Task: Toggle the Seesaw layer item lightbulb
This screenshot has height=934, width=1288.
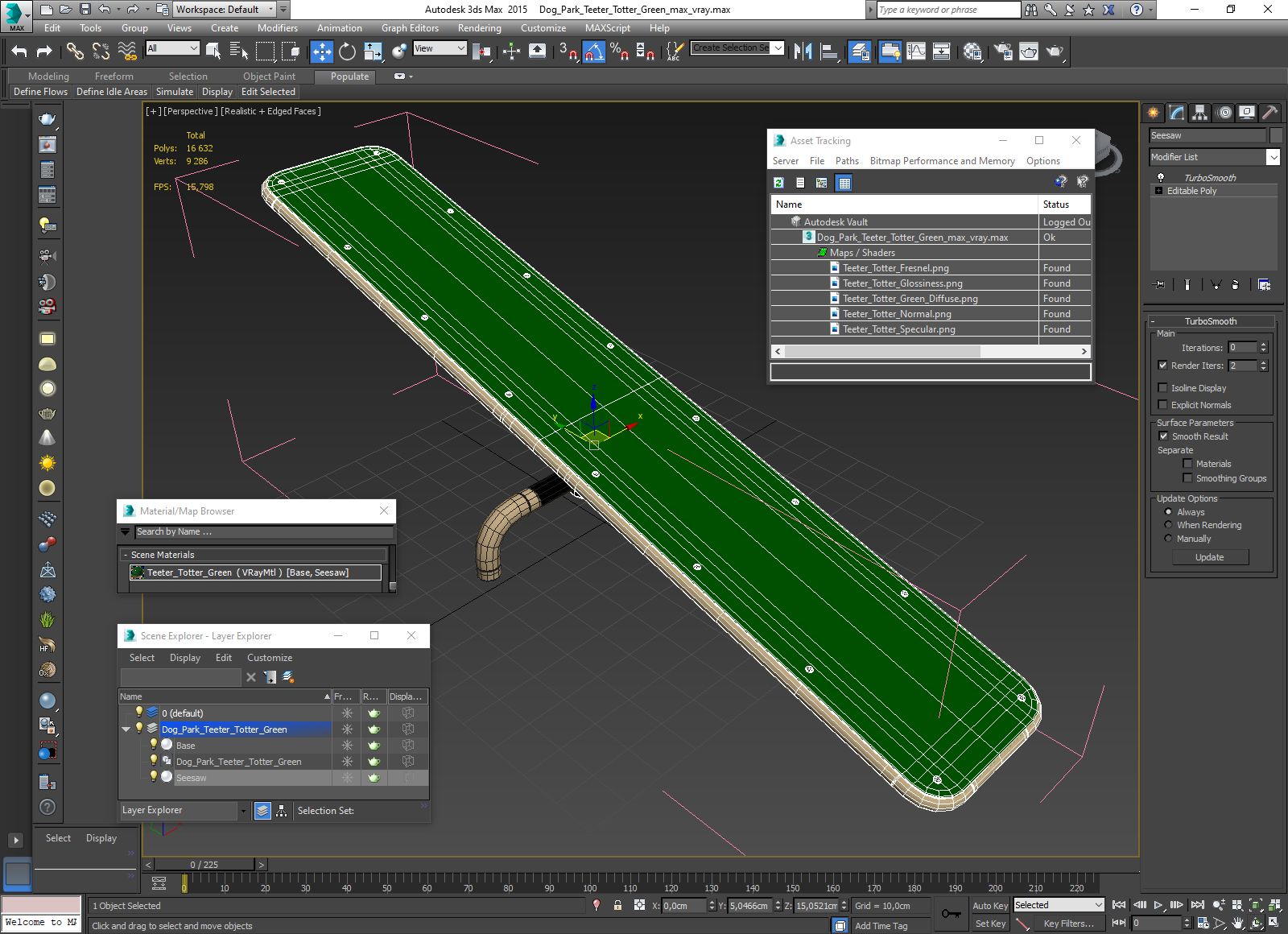Action: tap(153, 776)
